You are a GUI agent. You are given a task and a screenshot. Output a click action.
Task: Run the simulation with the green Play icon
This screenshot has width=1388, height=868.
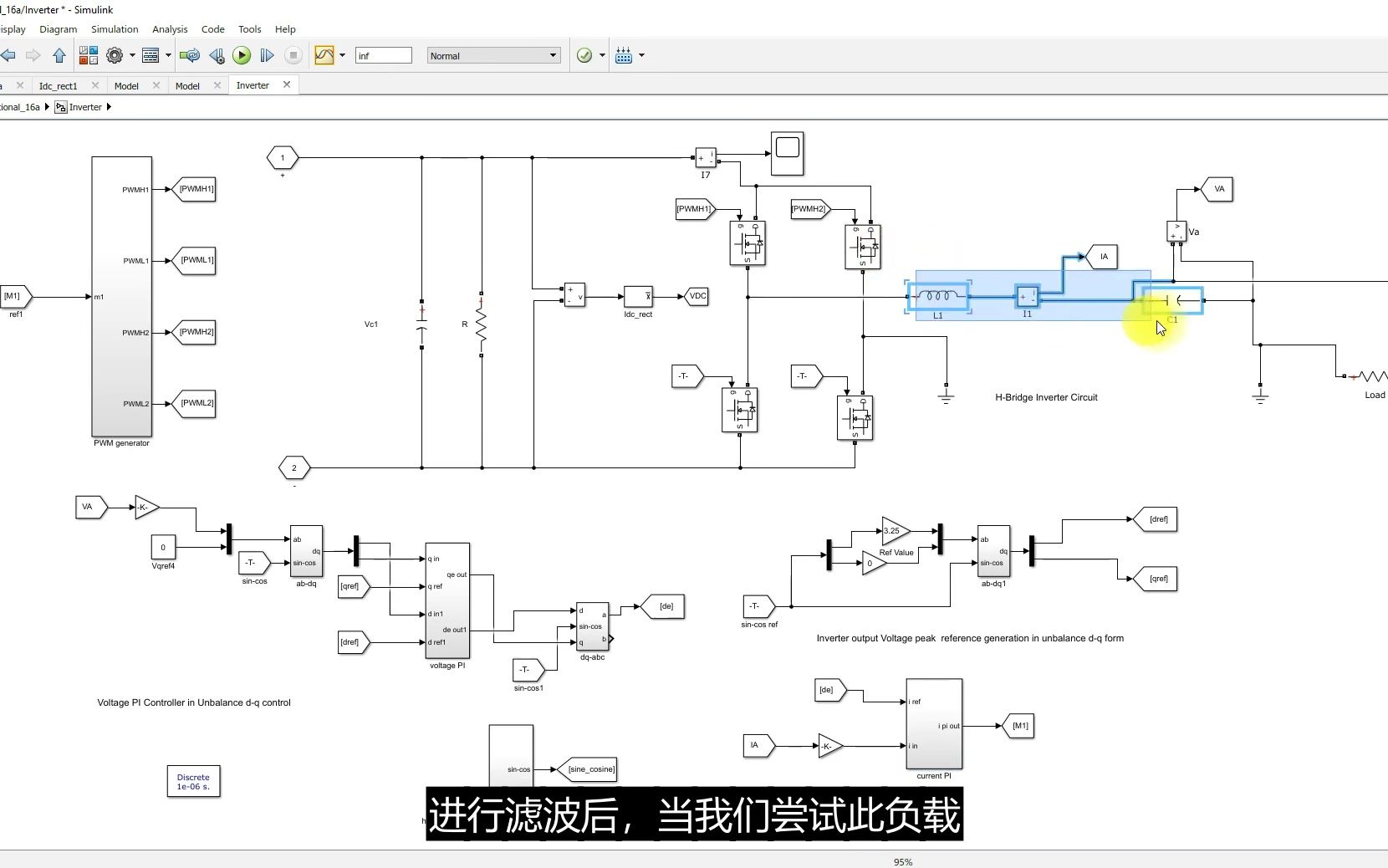(242, 55)
